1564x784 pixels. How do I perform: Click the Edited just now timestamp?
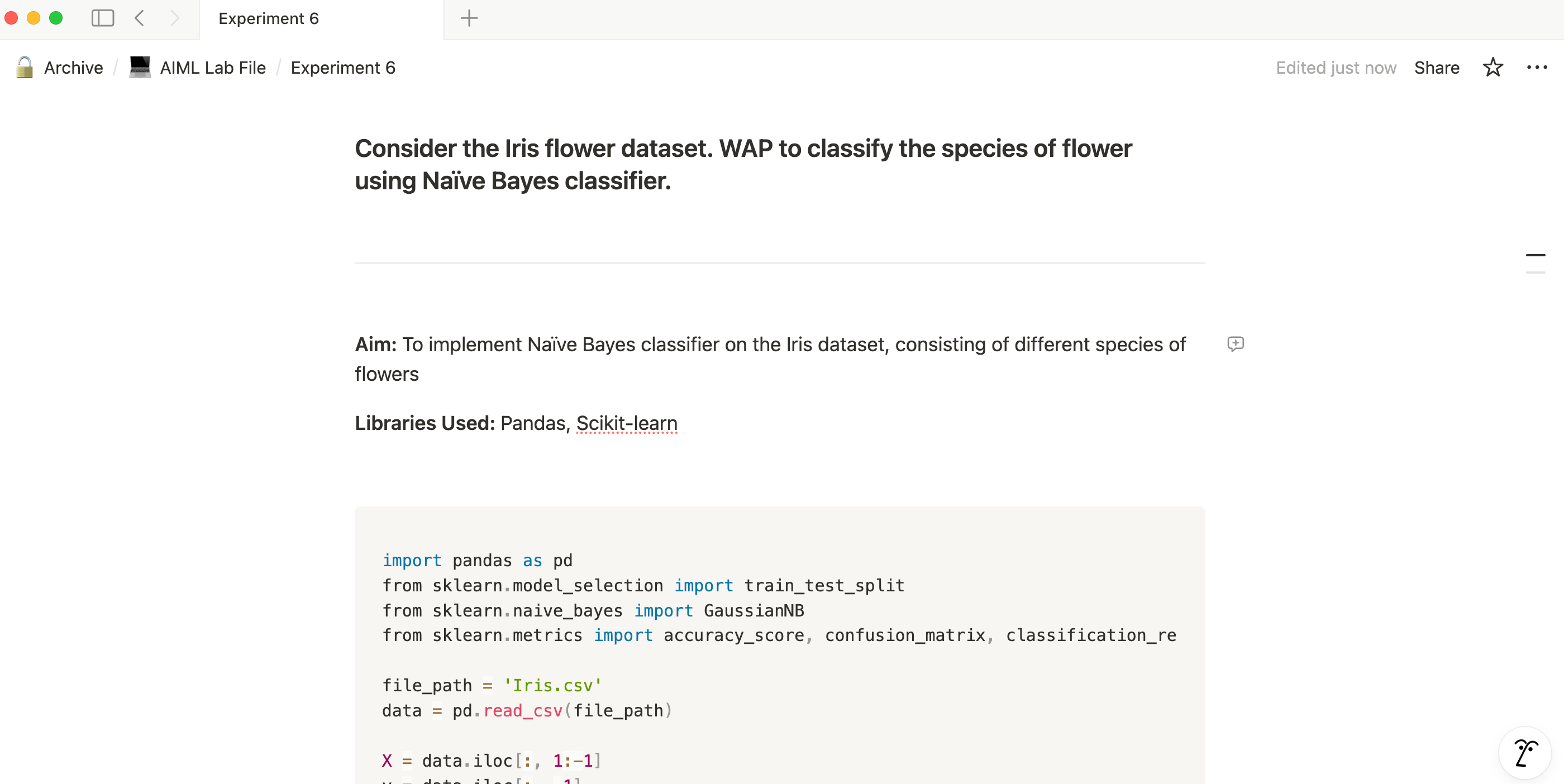pos(1335,68)
